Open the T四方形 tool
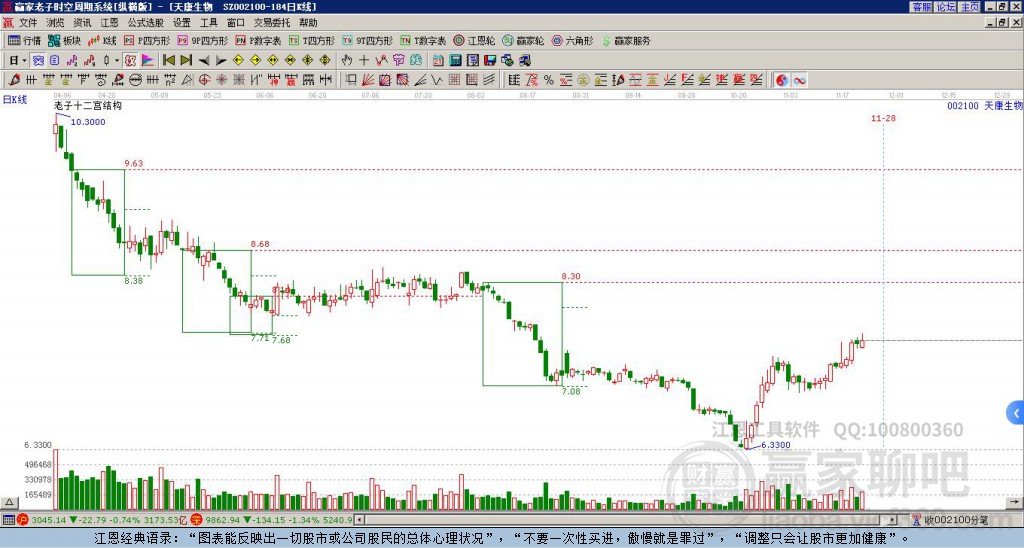This screenshot has height=548, width=1024. (x=312, y=40)
